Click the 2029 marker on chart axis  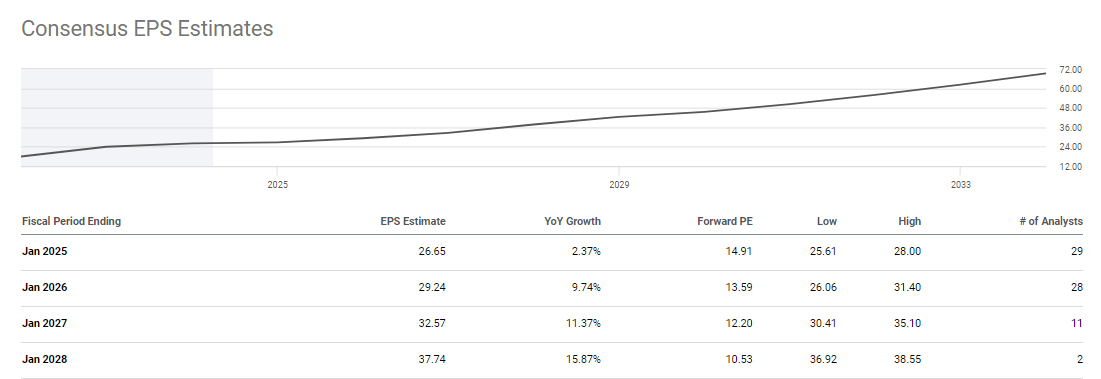(619, 185)
